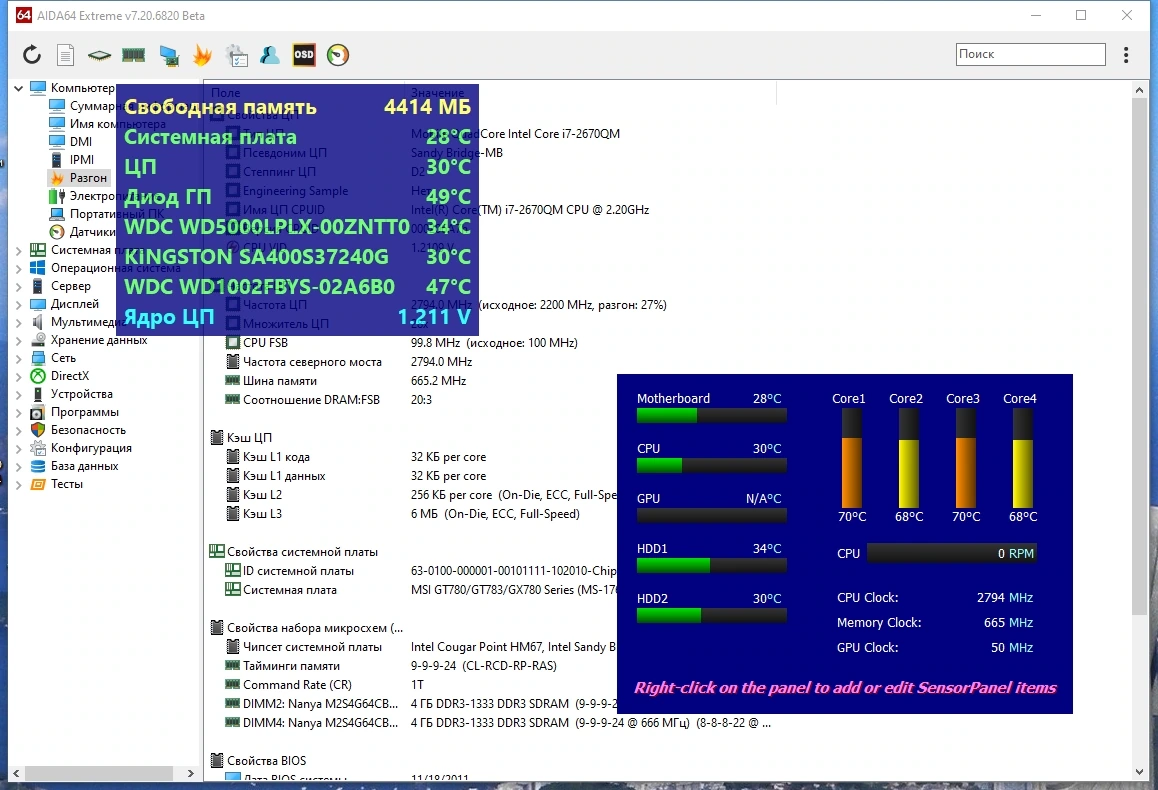
Task: Click the Дисплей monitor icon
Action: click(38, 304)
